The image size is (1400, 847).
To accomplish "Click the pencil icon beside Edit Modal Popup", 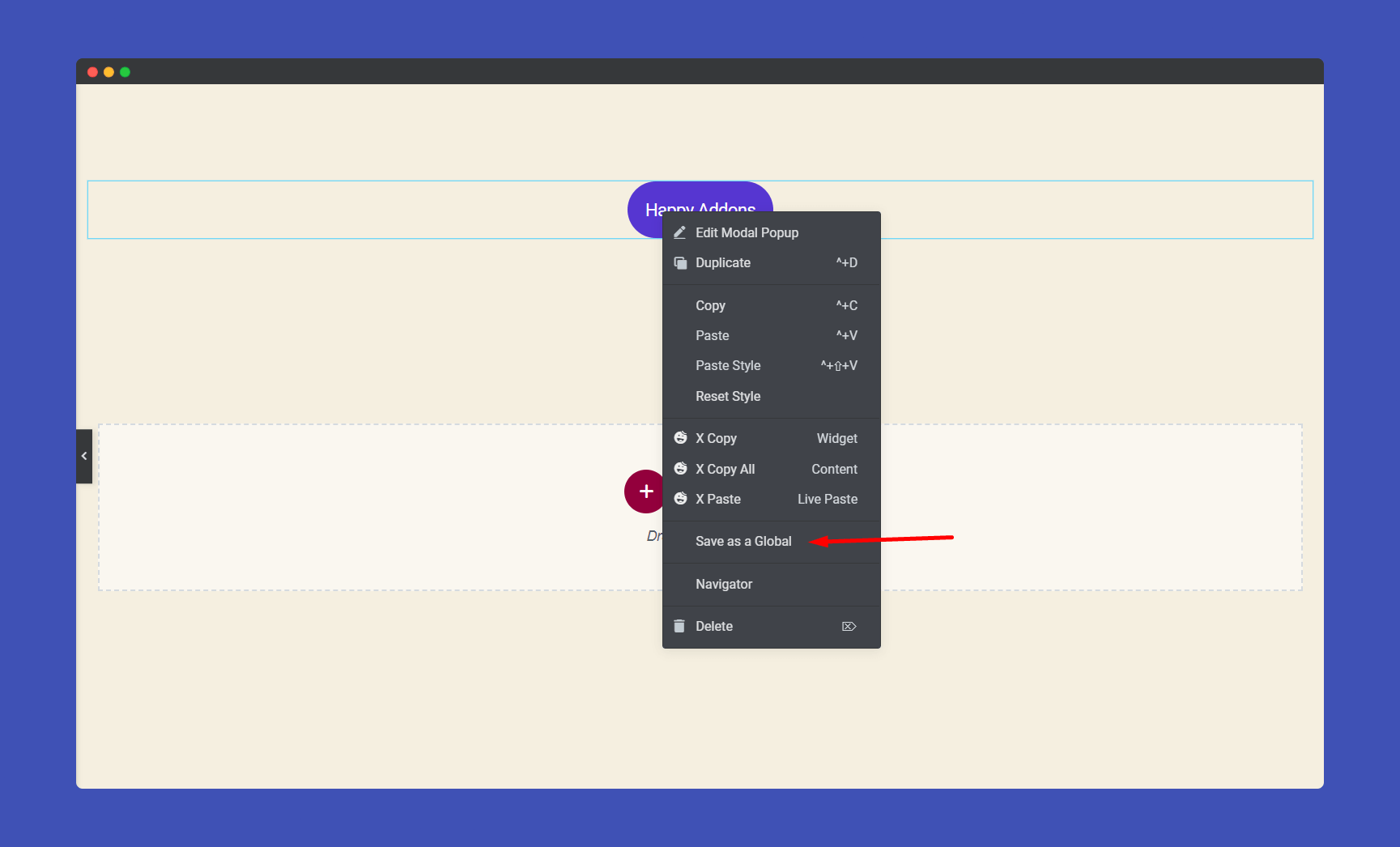I will 680,232.
